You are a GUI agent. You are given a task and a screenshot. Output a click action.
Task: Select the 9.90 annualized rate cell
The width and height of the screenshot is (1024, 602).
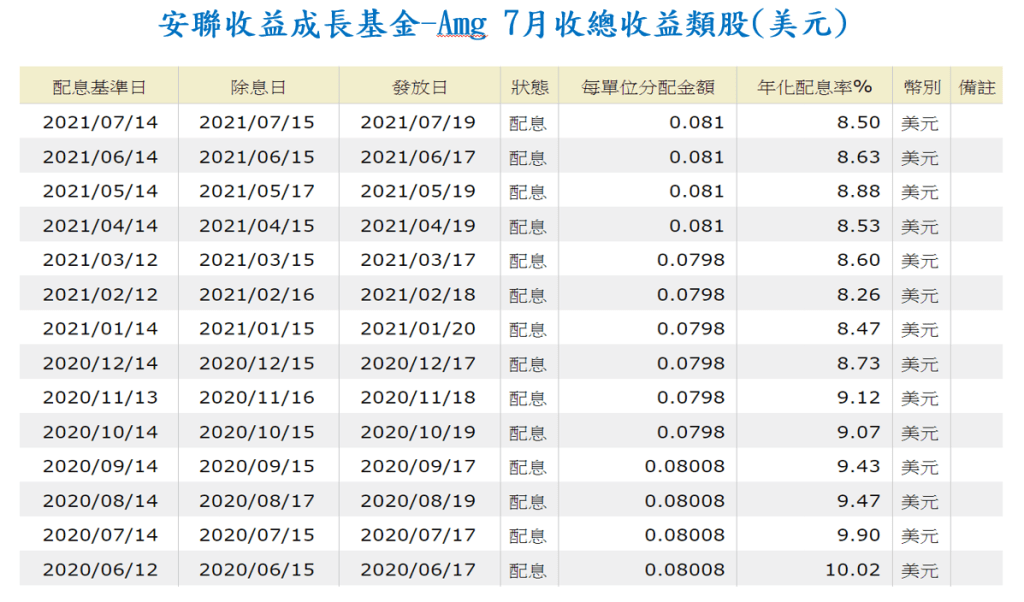pos(860,535)
